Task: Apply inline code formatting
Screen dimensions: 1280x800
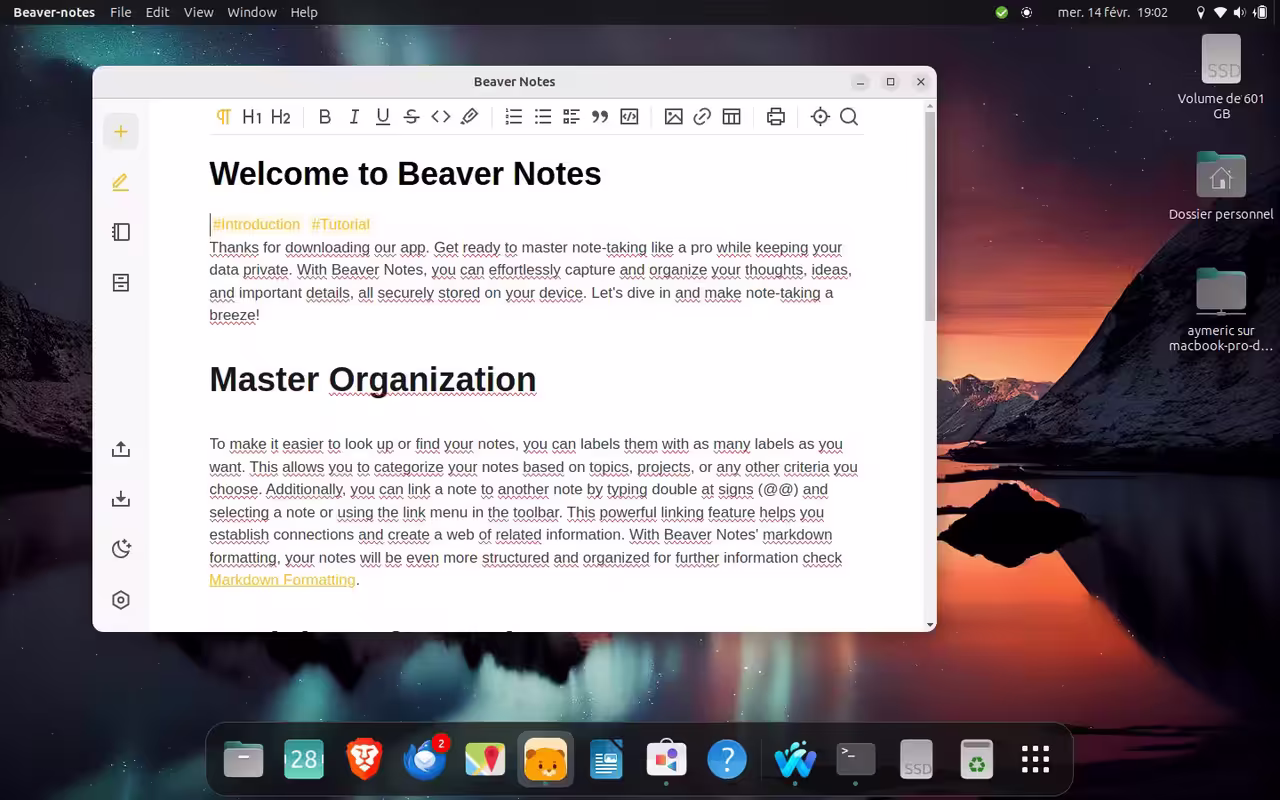Action: [x=441, y=117]
